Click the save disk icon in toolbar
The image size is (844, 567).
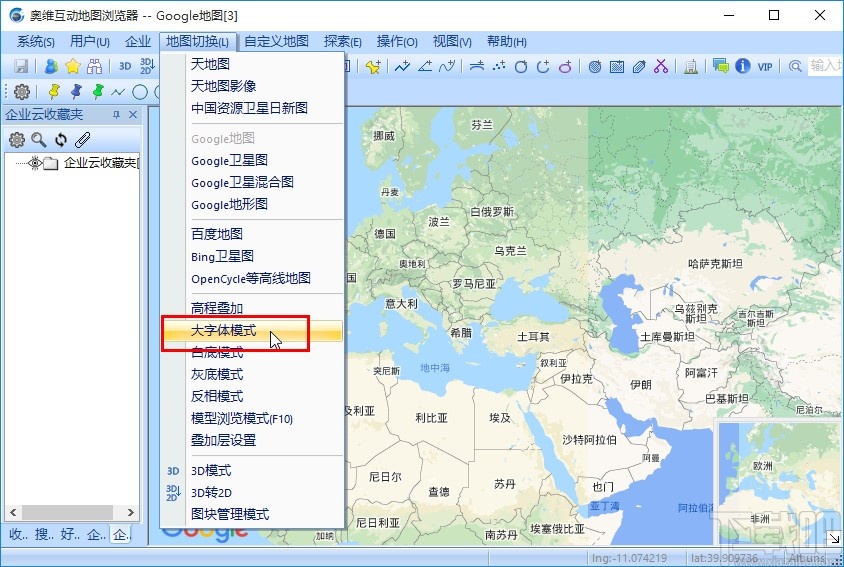coord(21,66)
